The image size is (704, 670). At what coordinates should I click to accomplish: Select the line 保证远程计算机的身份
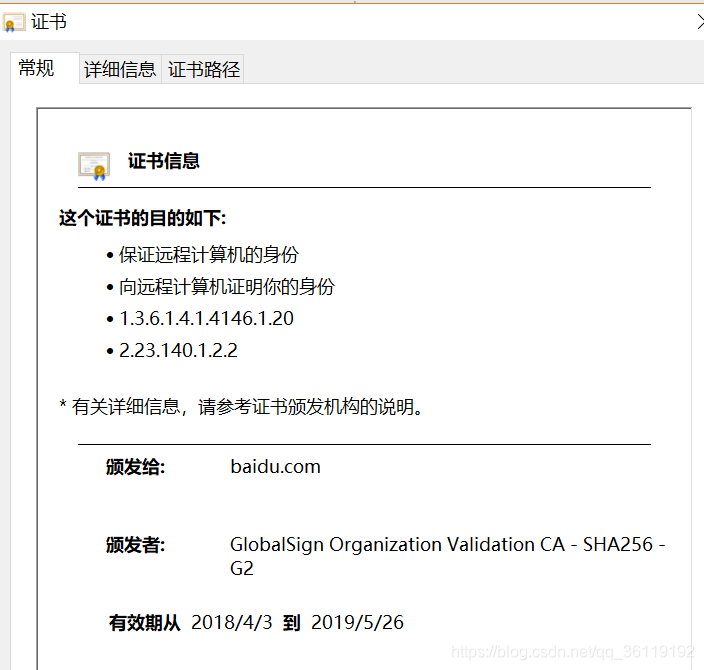pyautogui.click(x=209, y=255)
